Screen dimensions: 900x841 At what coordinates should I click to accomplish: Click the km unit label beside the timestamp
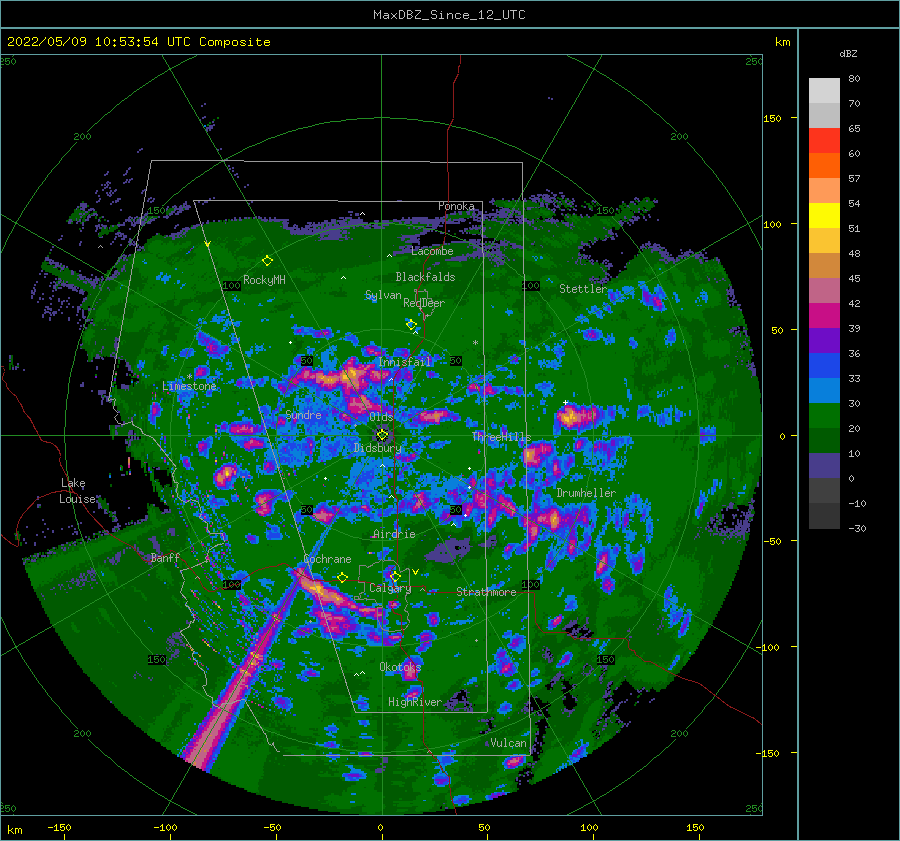(782, 42)
